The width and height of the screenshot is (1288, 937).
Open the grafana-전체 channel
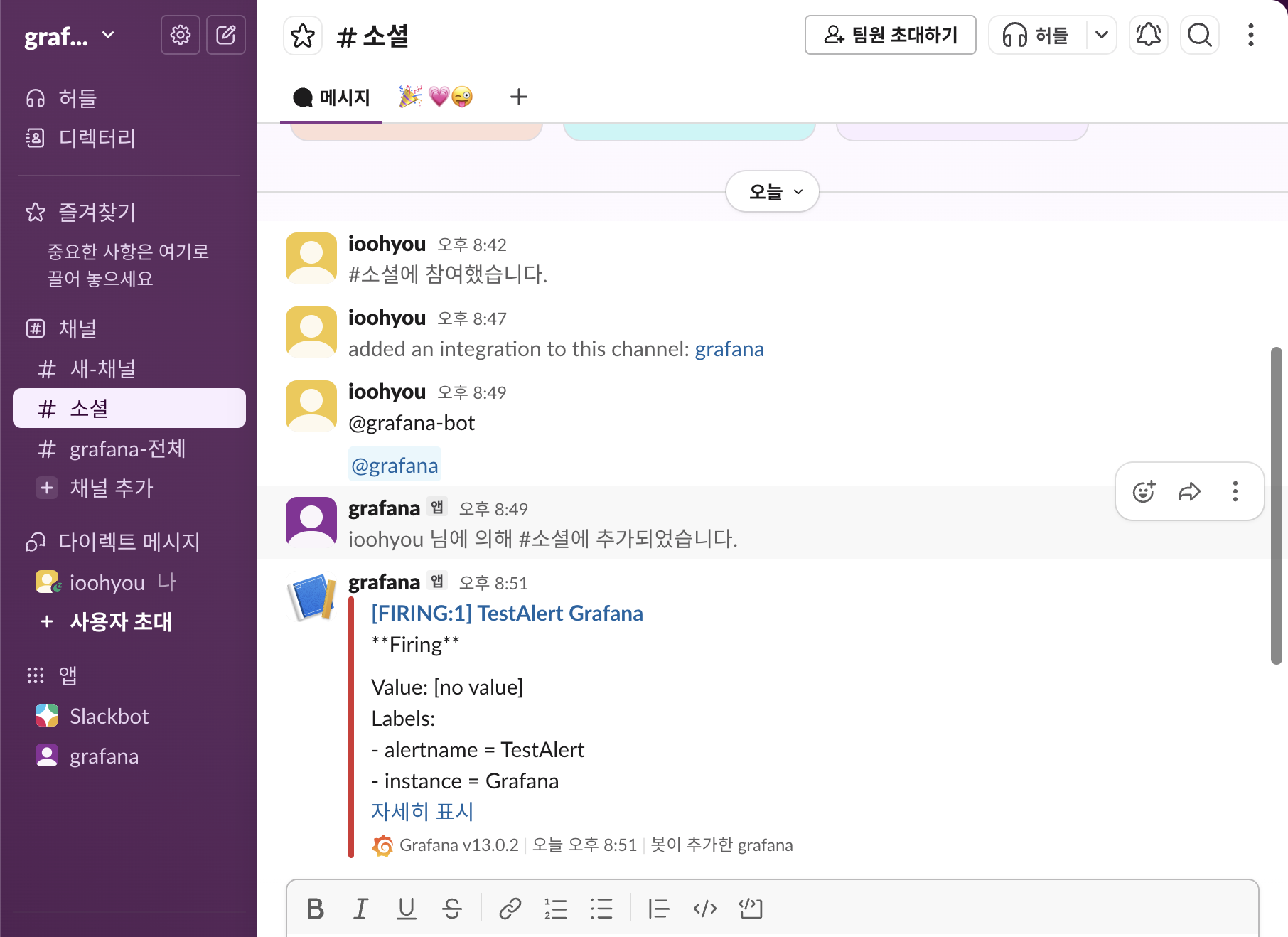129,449
